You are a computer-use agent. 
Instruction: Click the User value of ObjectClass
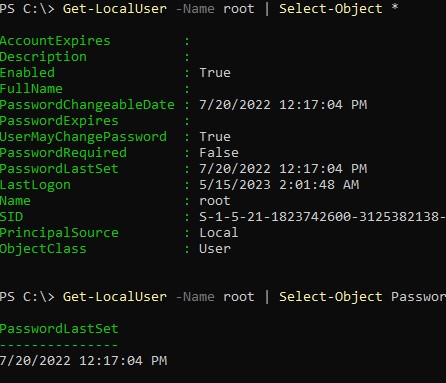tap(215, 249)
